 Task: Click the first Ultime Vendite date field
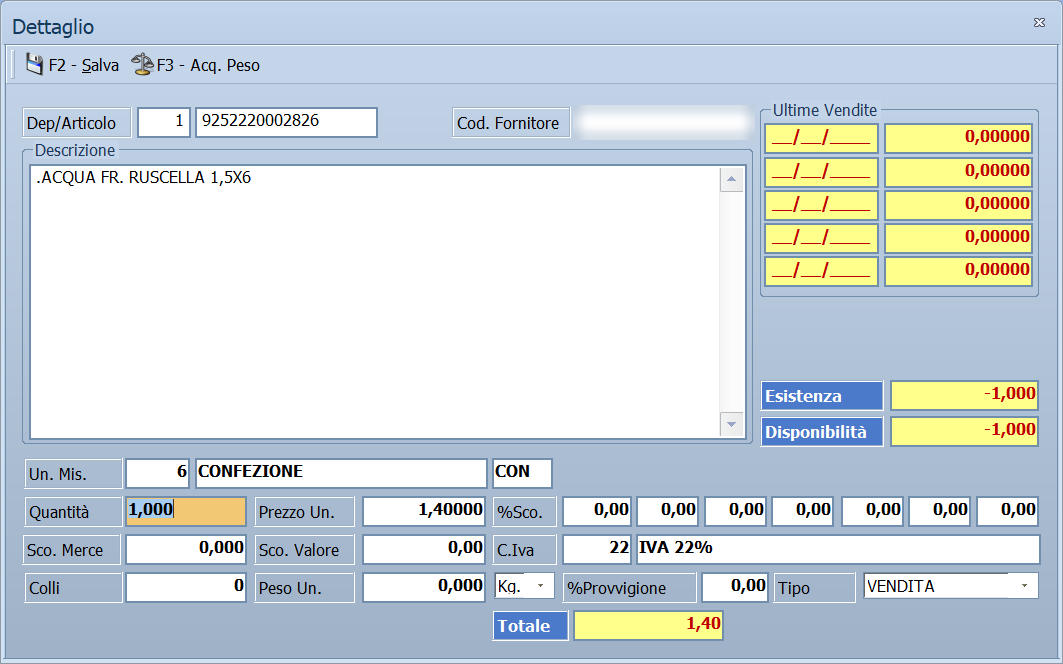point(821,138)
